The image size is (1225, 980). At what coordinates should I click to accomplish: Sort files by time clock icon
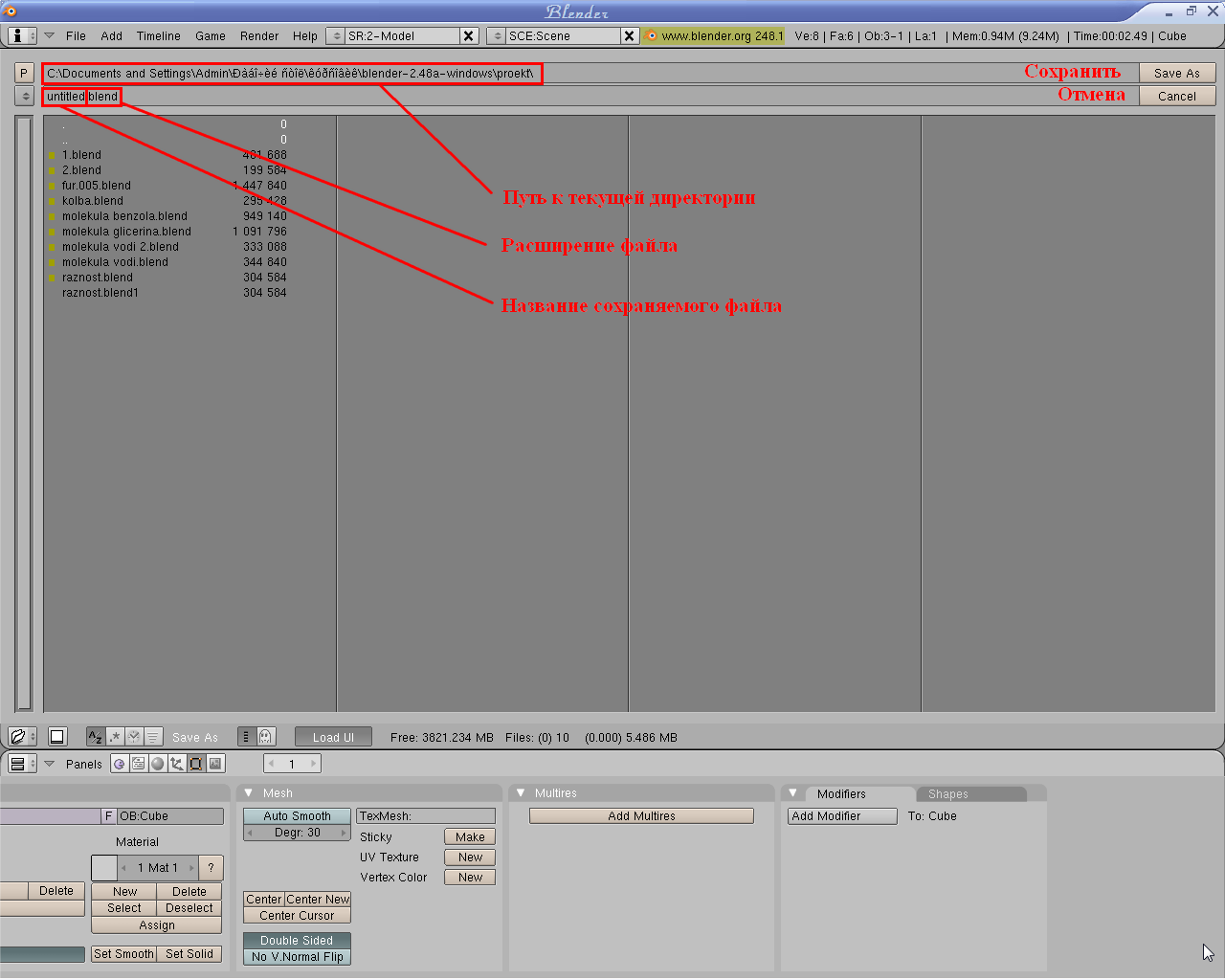pyautogui.click(x=134, y=737)
